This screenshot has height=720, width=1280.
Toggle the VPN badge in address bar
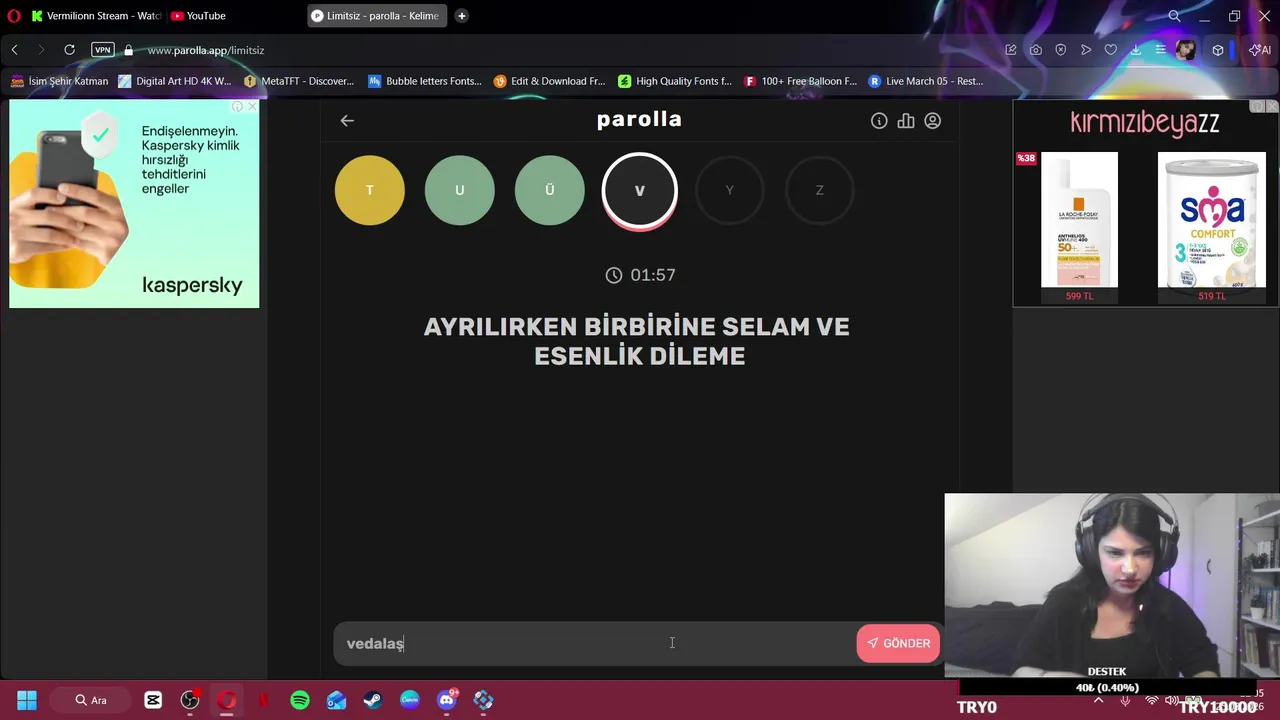tap(102, 49)
